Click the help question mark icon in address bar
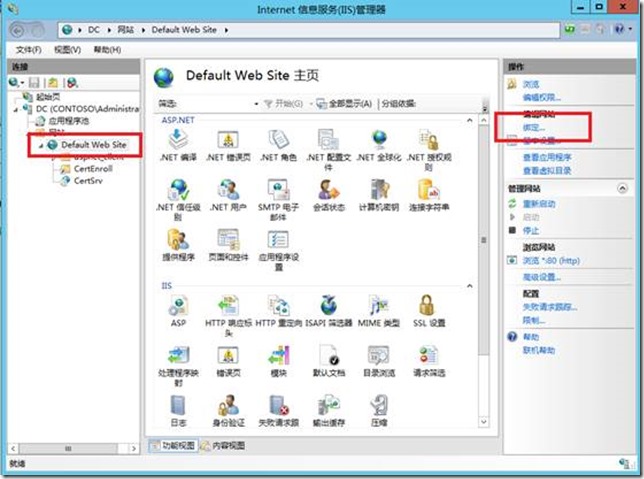 coord(619,29)
